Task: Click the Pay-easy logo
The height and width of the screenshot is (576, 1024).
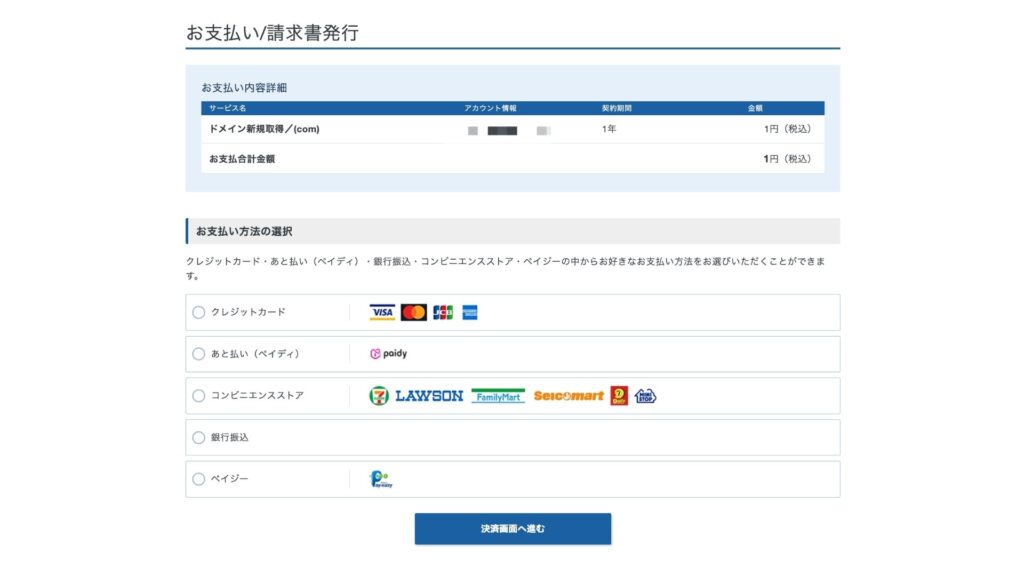Action: pos(381,479)
